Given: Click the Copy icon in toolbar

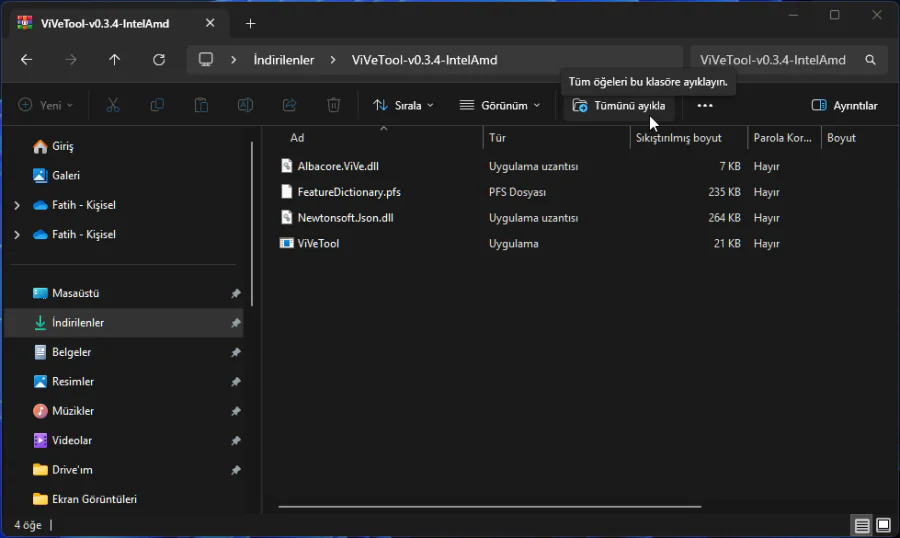Looking at the screenshot, I should (157, 105).
